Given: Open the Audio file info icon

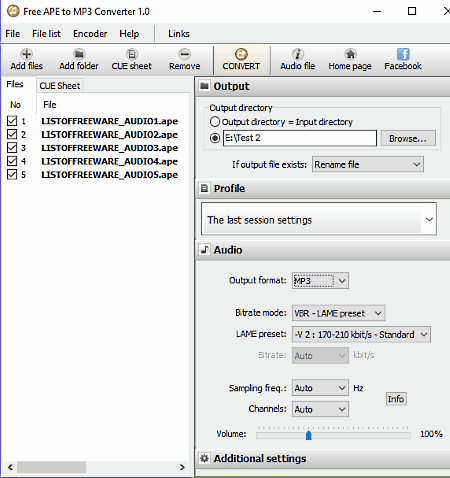Looking at the screenshot, I should pyautogui.click(x=297, y=54).
